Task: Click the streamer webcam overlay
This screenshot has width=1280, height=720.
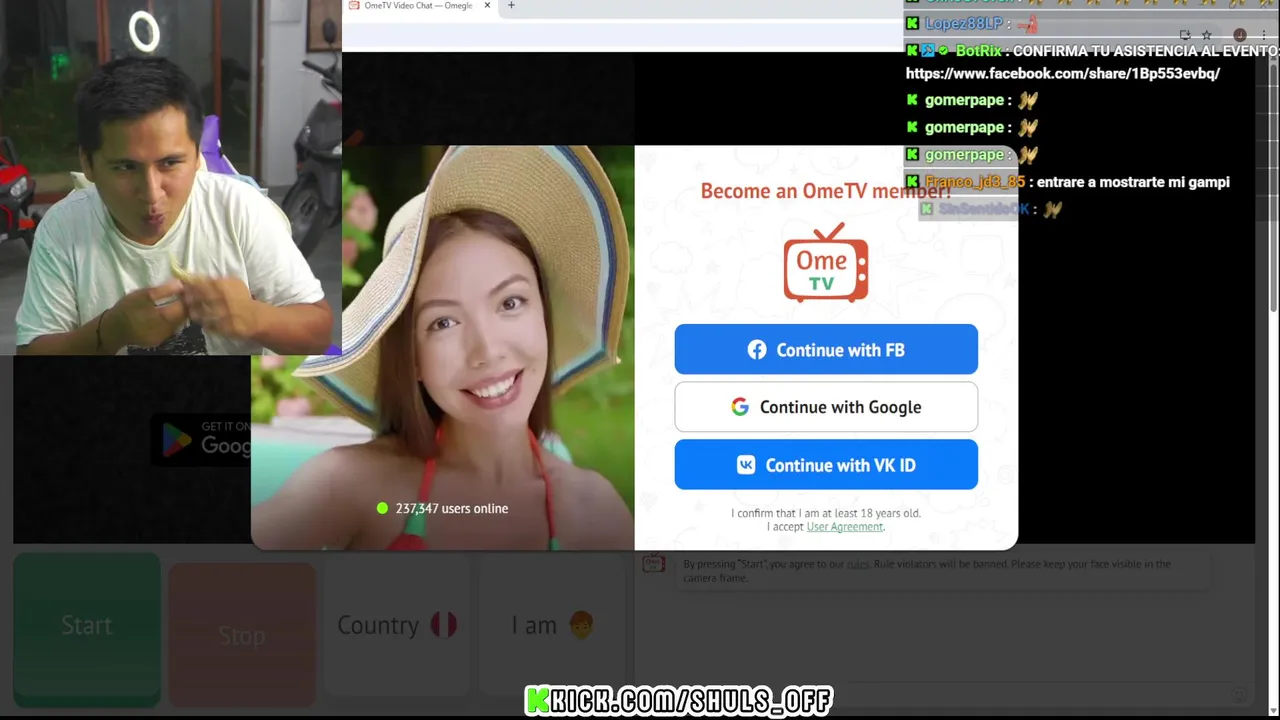Action: tap(171, 178)
